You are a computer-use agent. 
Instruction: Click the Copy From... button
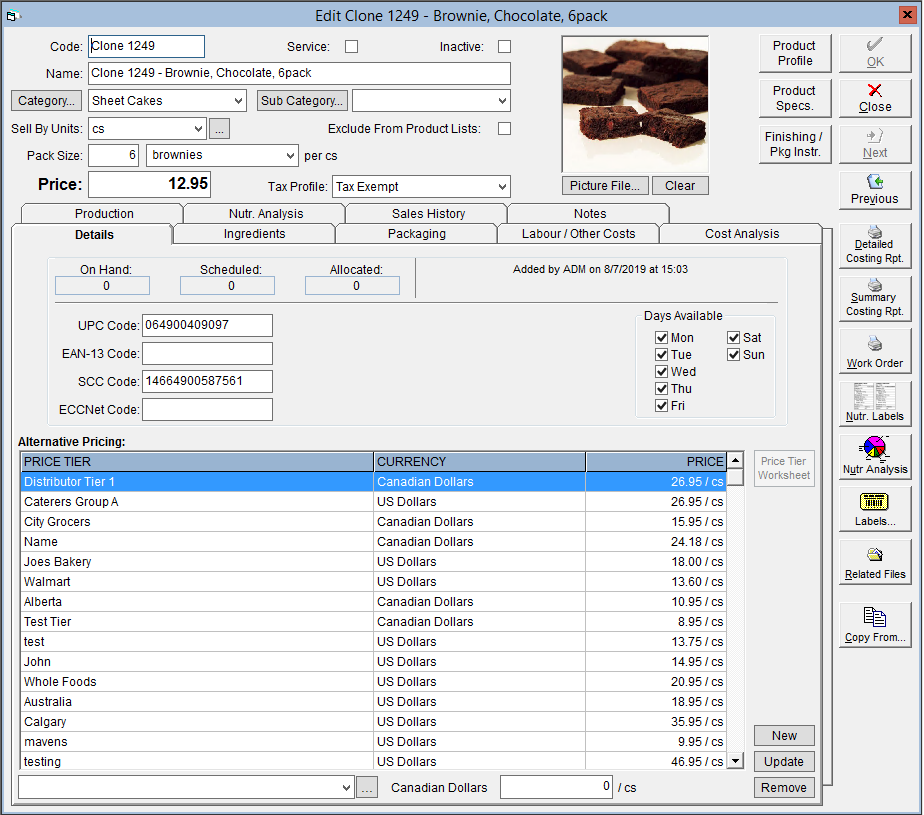tap(874, 626)
